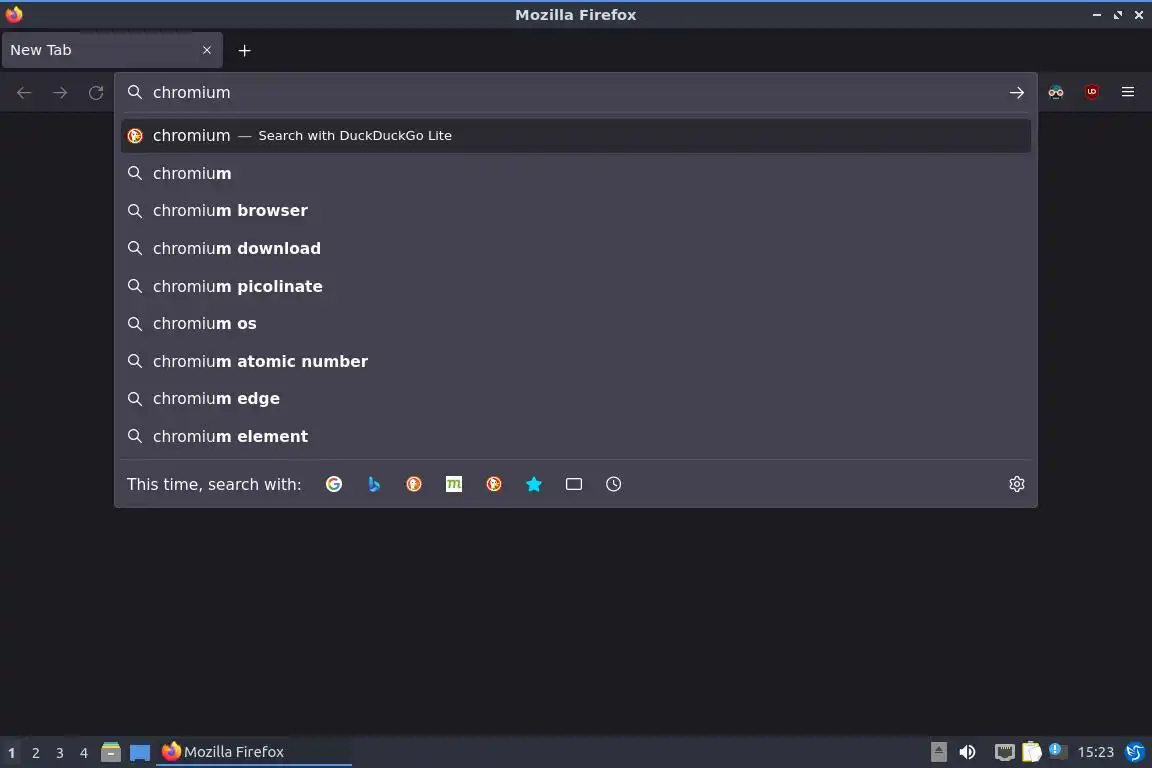Open the blue bird logo tray icon
This screenshot has width=1152, height=768.
point(1135,752)
